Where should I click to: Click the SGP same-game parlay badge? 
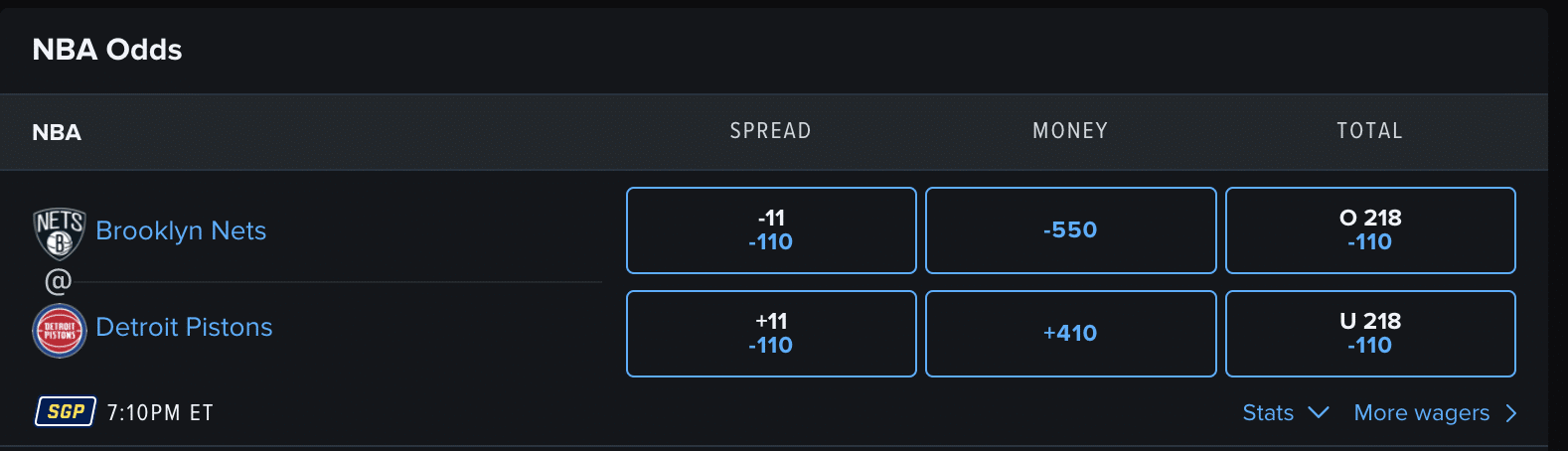(66, 411)
